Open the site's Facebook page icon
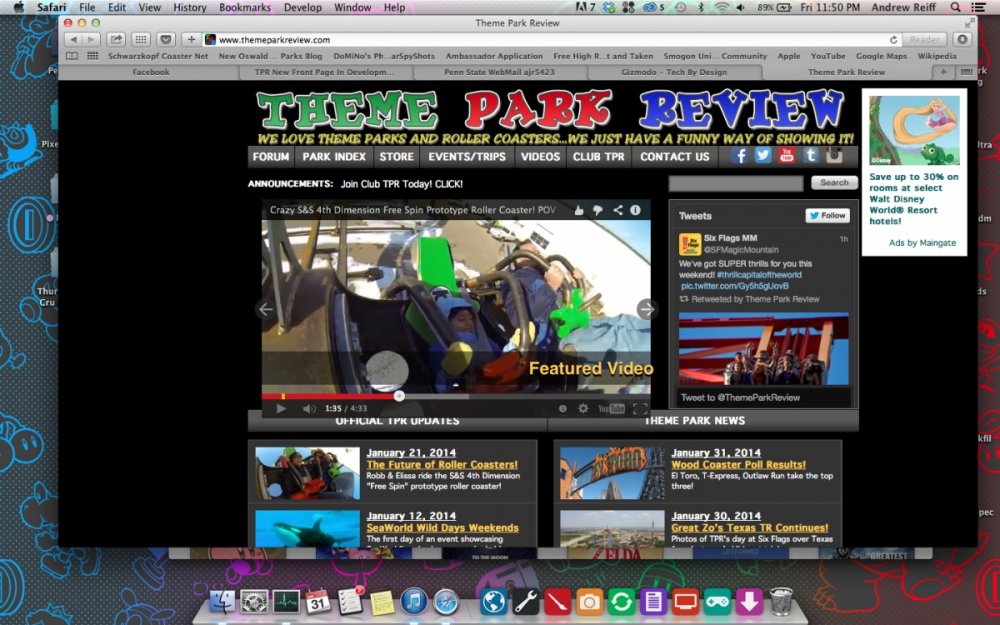 [x=741, y=155]
